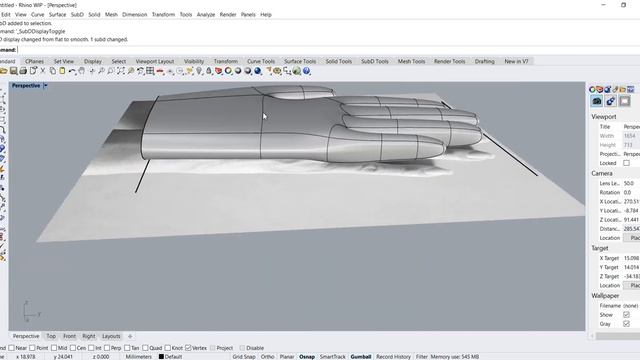The width and height of the screenshot is (640, 360).
Task: Toggle Planar mode in status bar
Action: point(287,357)
